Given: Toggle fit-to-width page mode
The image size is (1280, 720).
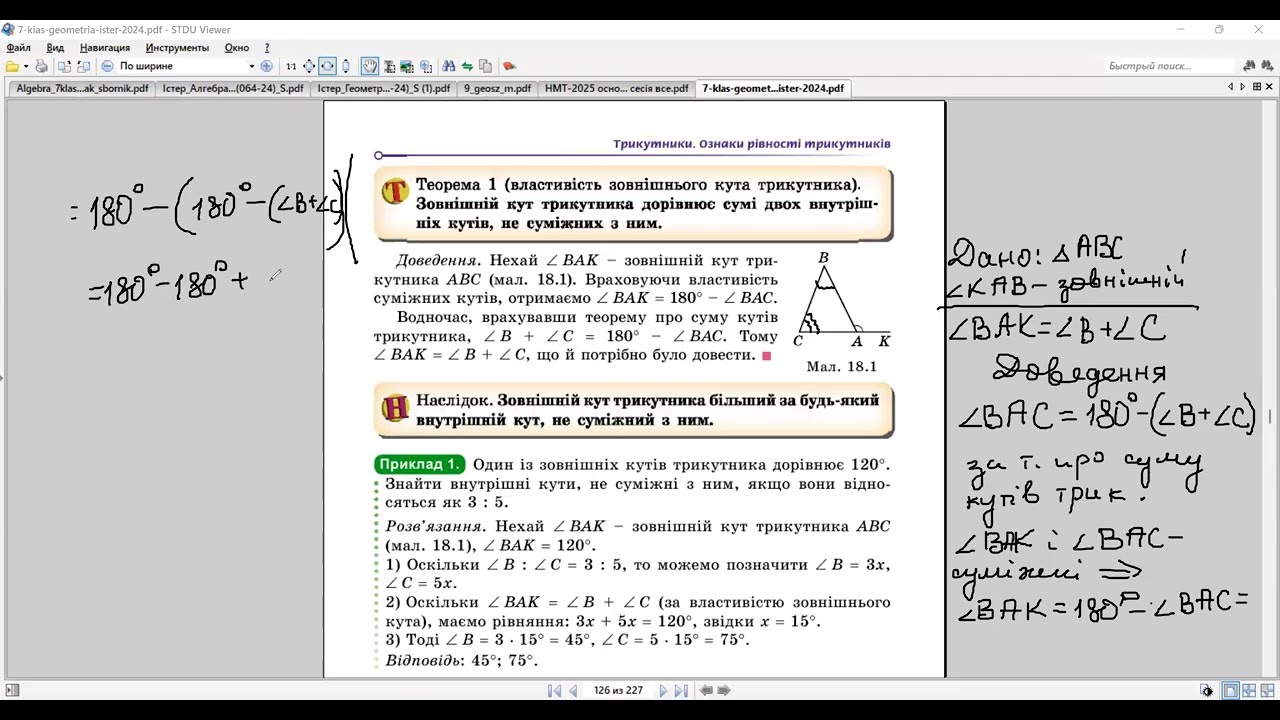Looking at the screenshot, I should [327, 66].
